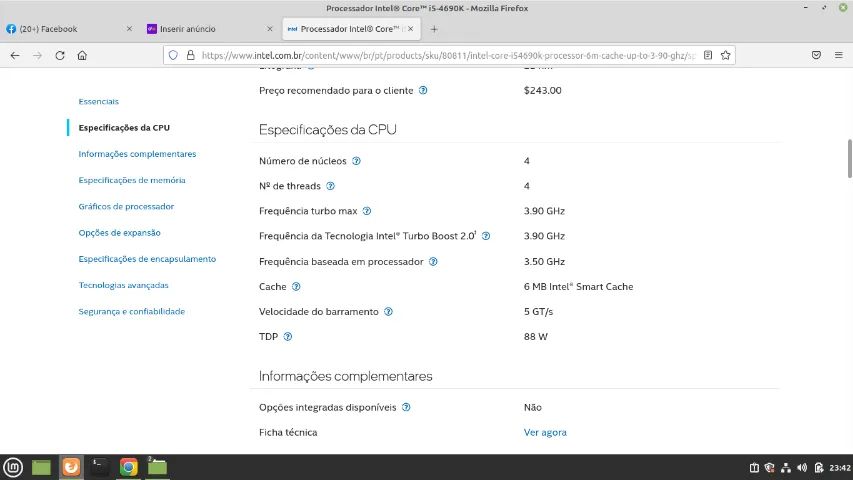Go back with the browser back arrow

tap(15, 56)
